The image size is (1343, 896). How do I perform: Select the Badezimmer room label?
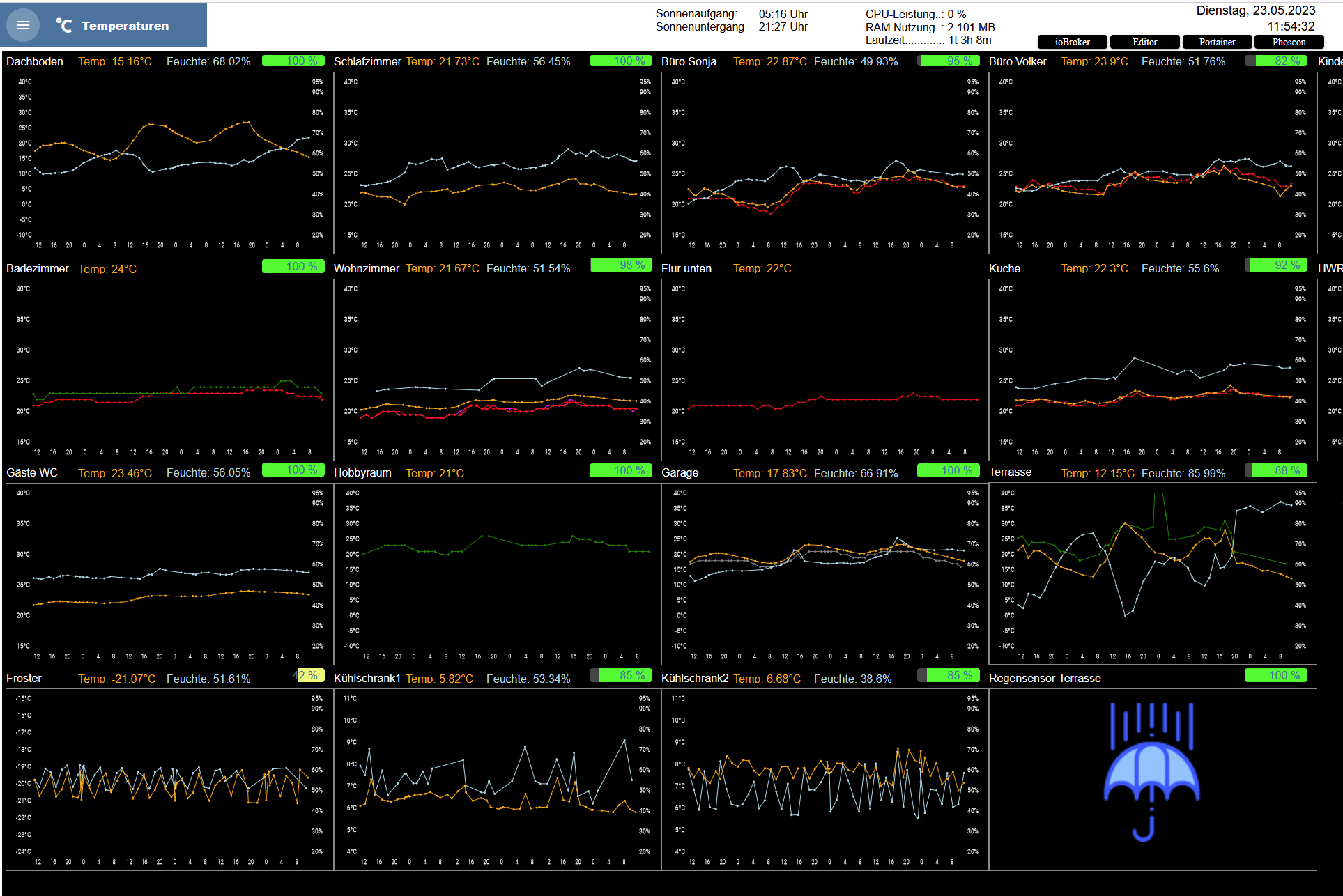[38, 268]
